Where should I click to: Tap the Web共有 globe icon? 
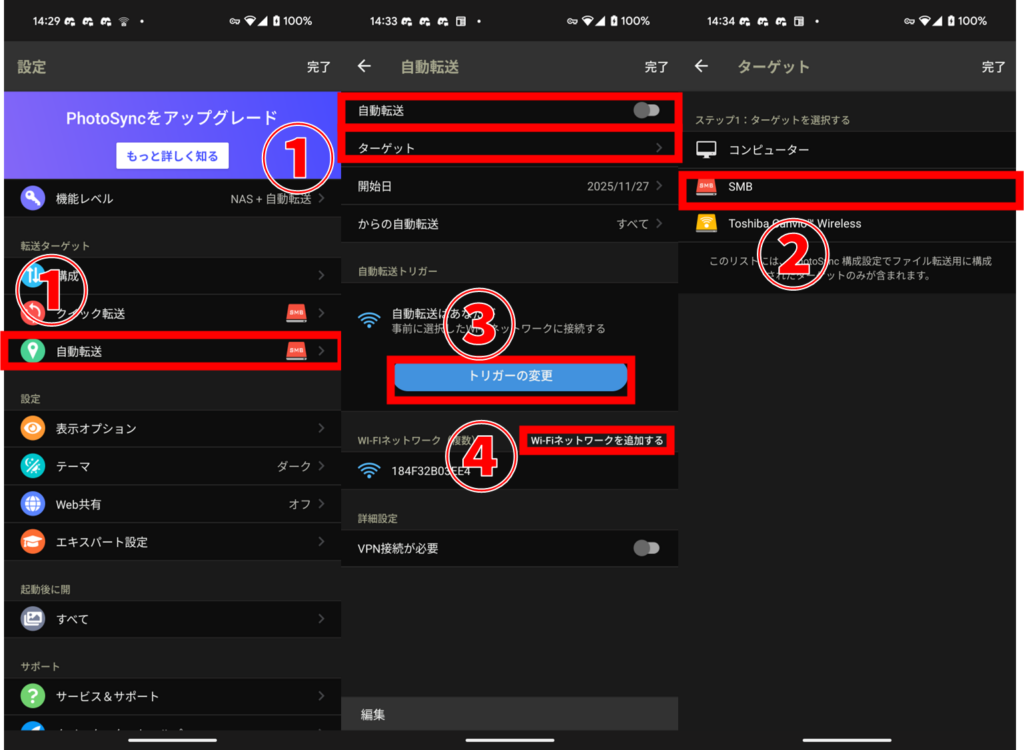[31, 504]
